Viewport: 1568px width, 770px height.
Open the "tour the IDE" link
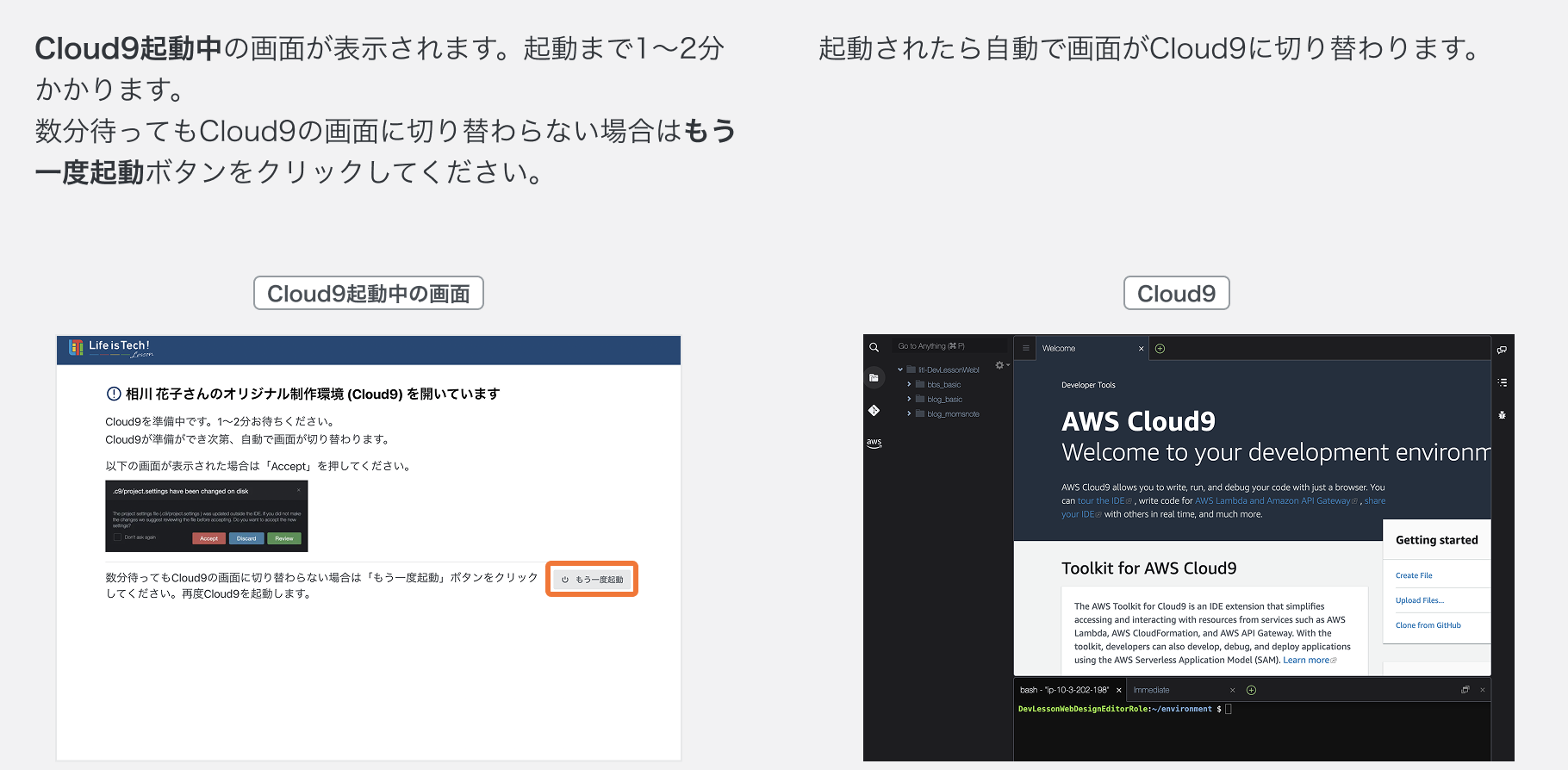[1104, 500]
